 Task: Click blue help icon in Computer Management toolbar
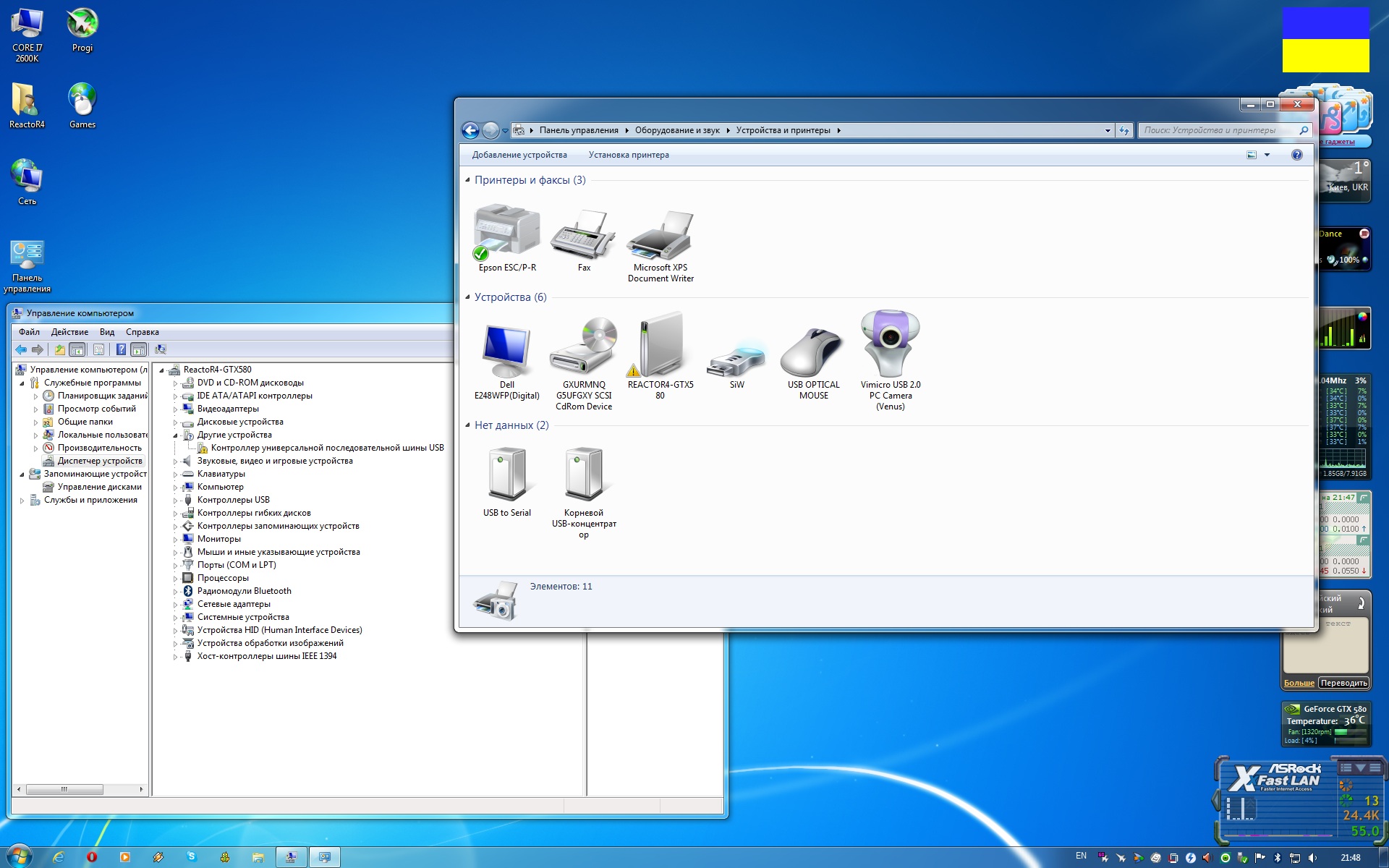122,350
